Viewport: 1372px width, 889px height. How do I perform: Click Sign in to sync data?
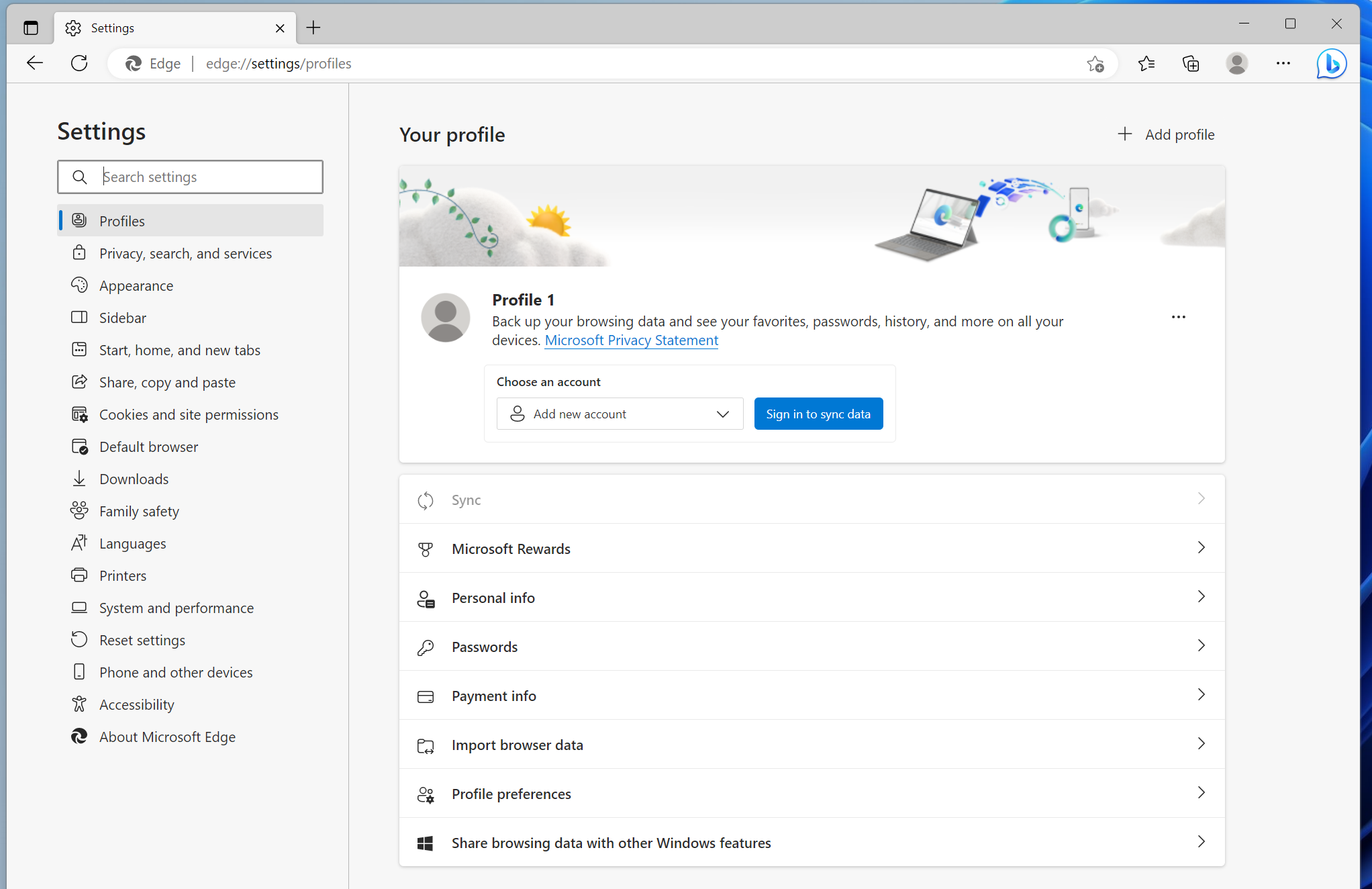coord(818,414)
